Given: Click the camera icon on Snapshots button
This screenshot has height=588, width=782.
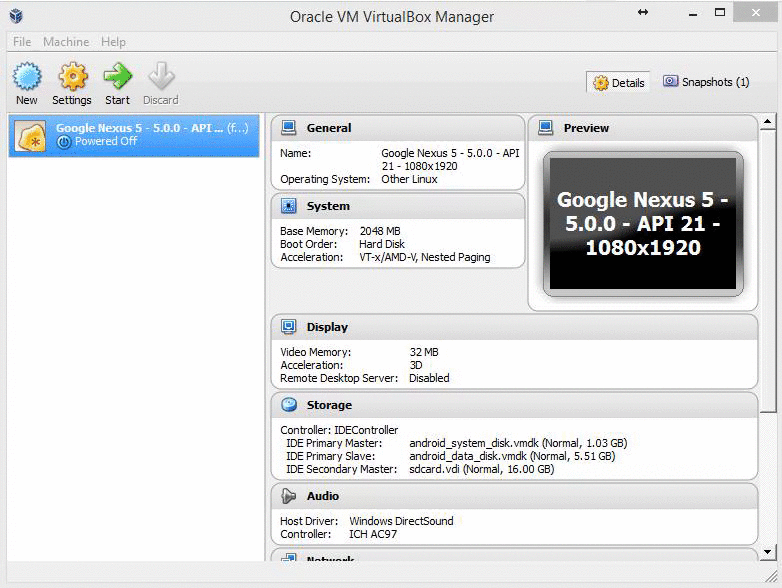Looking at the screenshot, I should pyautogui.click(x=670, y=81).
